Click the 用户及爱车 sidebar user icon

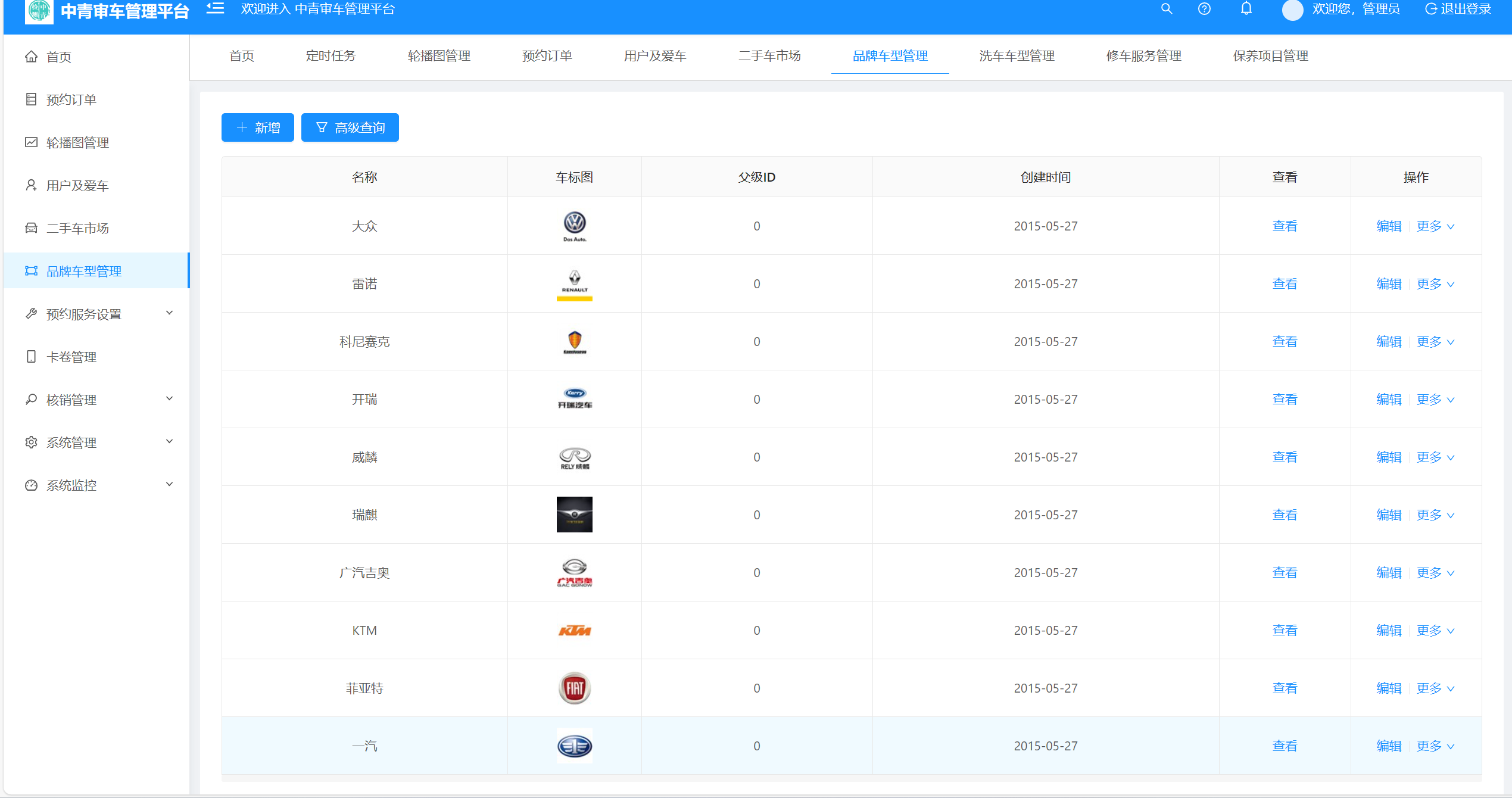click(31, 185)
